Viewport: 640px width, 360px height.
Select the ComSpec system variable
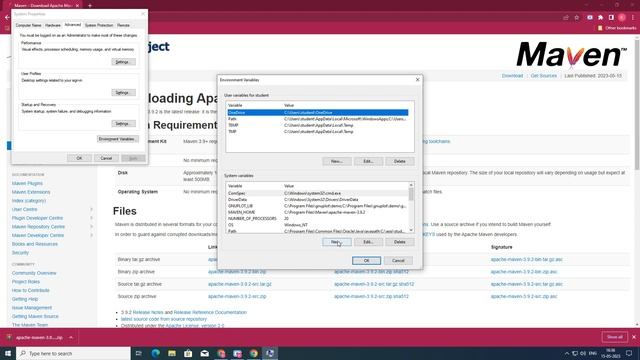pyautogui.click(x=317, y=193)
